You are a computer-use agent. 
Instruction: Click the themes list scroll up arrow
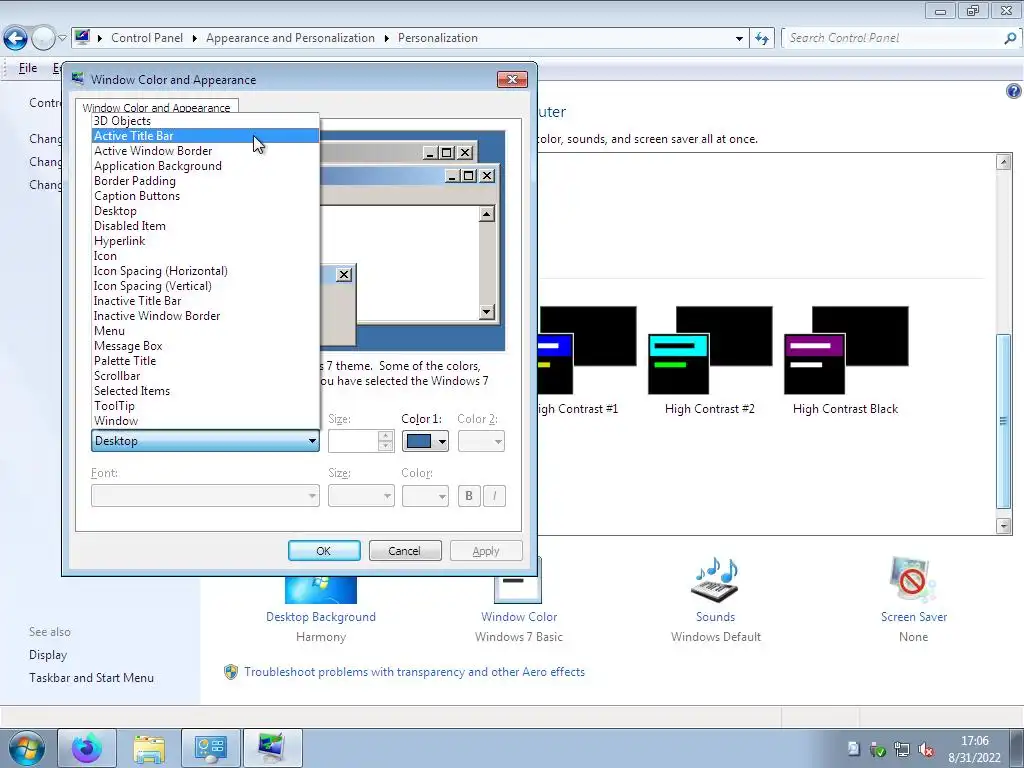pos(1004,161)
